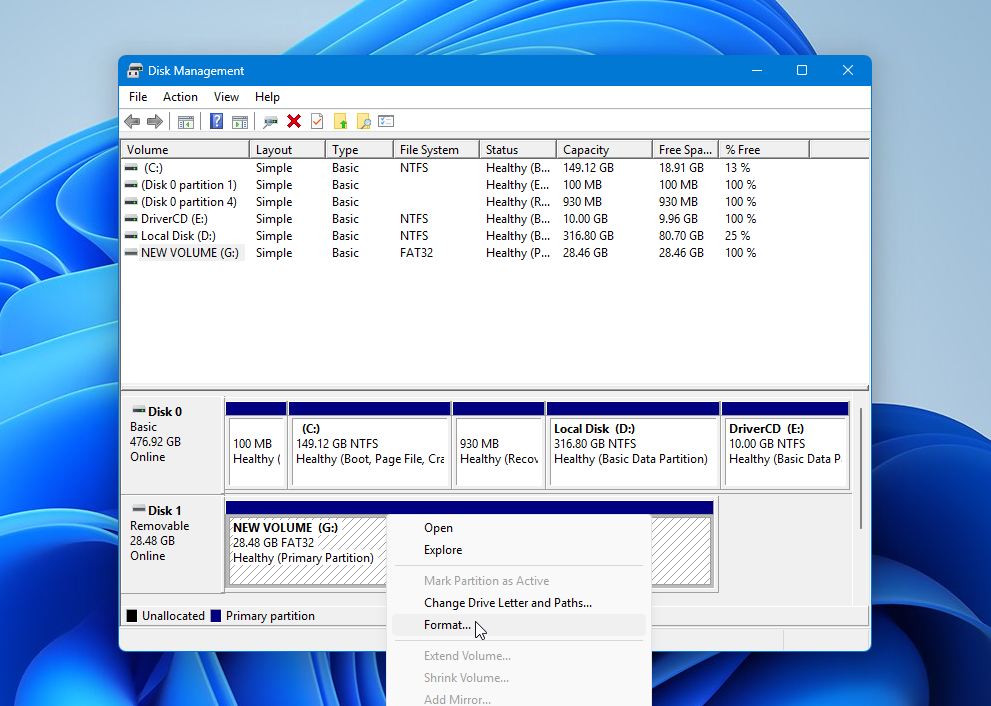Select the (C:) 149.12 GB NTFS partition block
This screenshot has width=991, height=706.
click(x=370, y=445)
